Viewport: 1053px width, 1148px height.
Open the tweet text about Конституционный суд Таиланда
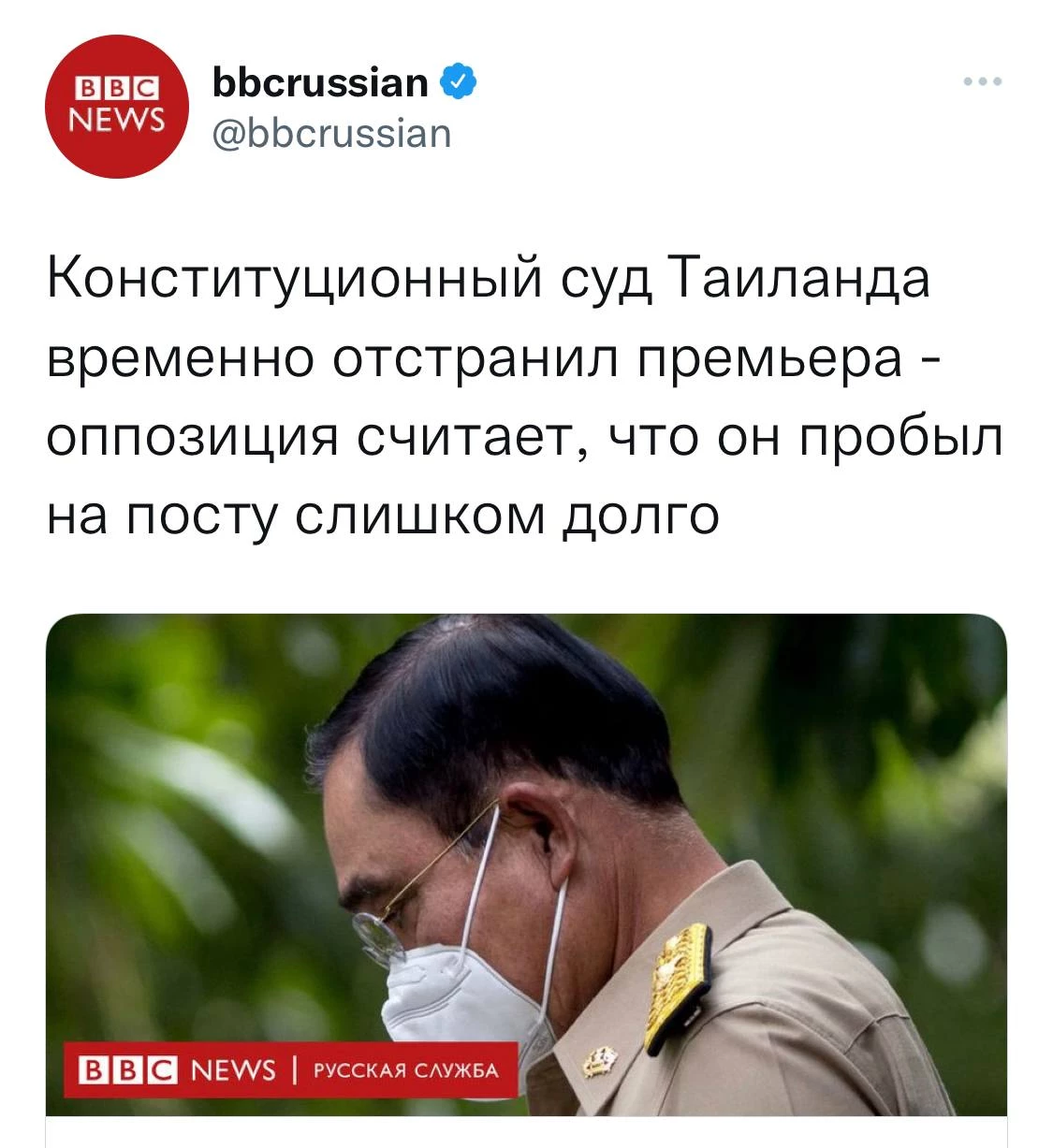525,397
